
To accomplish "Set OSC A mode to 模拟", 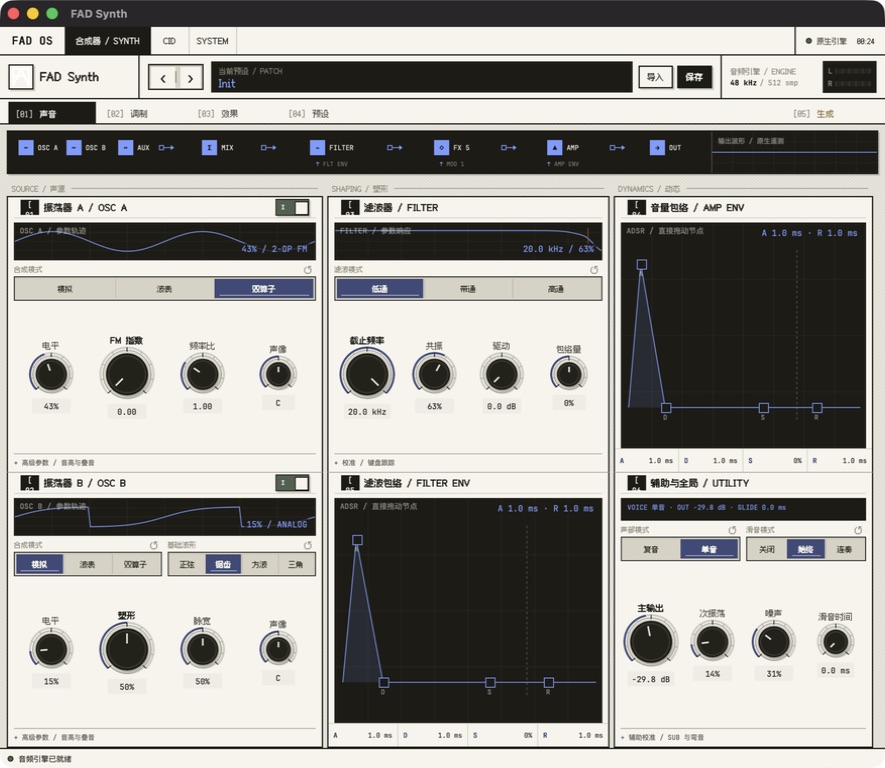I will pos(65,289).
